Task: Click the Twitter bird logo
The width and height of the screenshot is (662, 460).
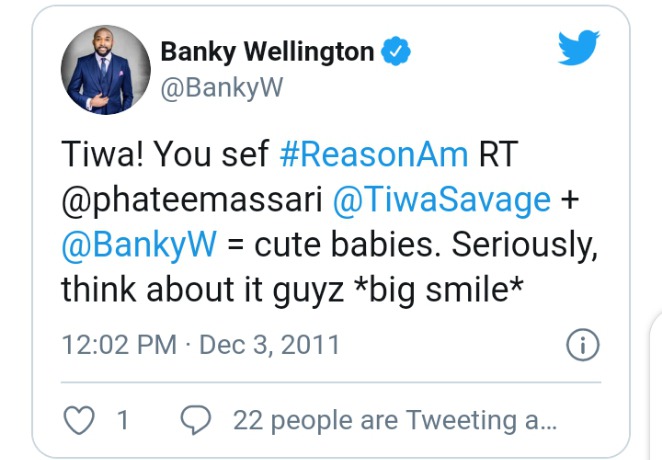Action: click(578, 47)
